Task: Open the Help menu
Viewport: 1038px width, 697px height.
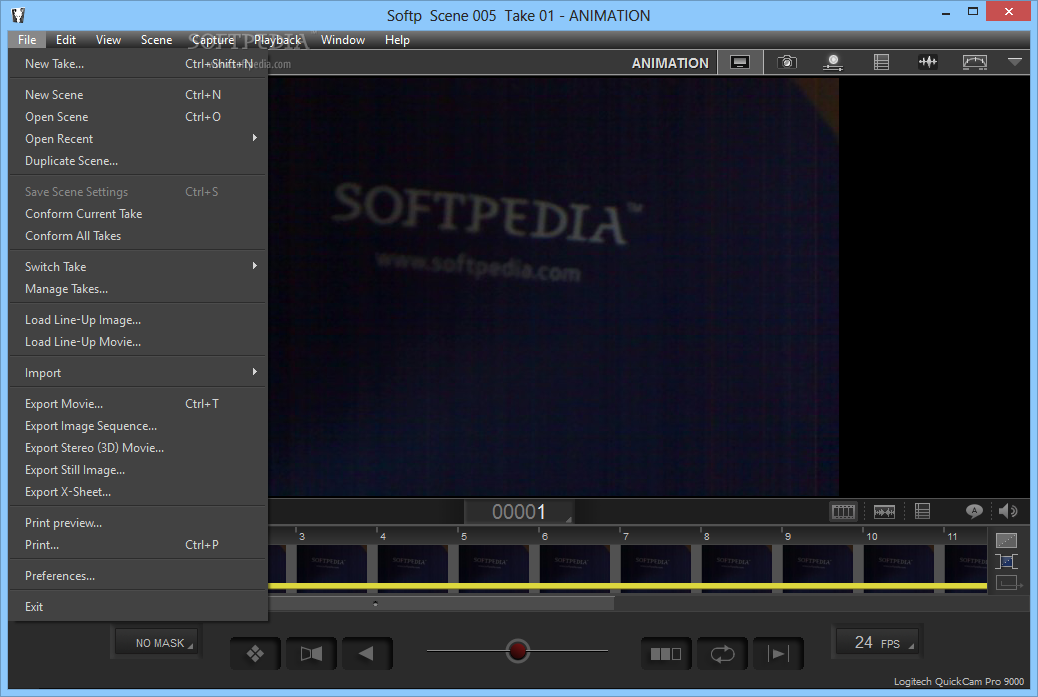Action: click(397, 40)
